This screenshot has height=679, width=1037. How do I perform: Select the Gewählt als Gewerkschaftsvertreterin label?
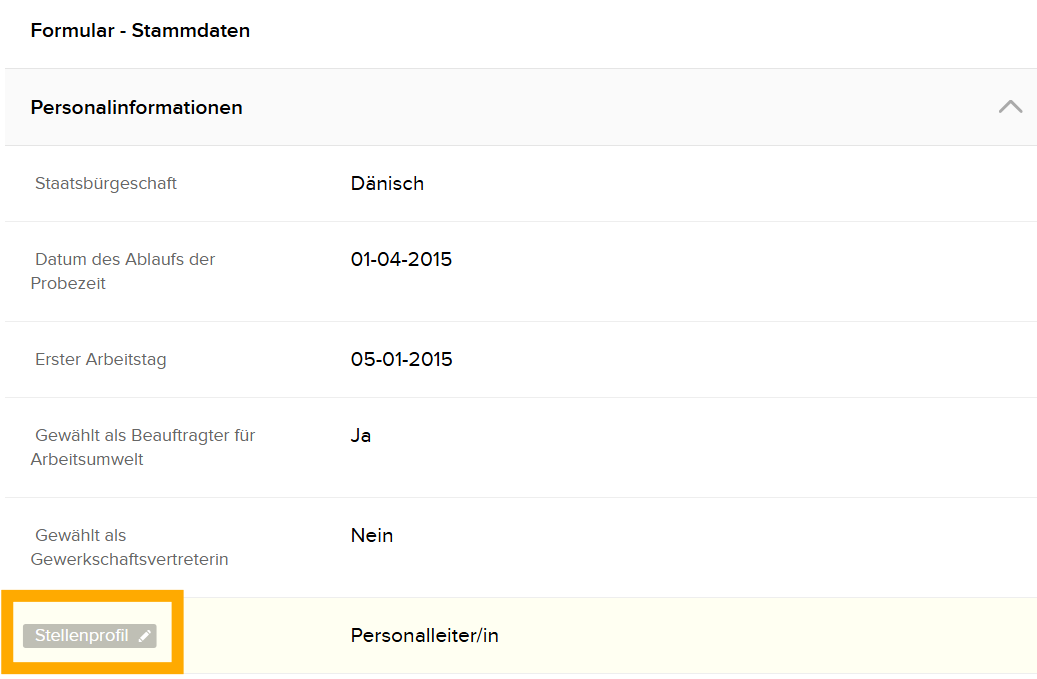[129, 547]
